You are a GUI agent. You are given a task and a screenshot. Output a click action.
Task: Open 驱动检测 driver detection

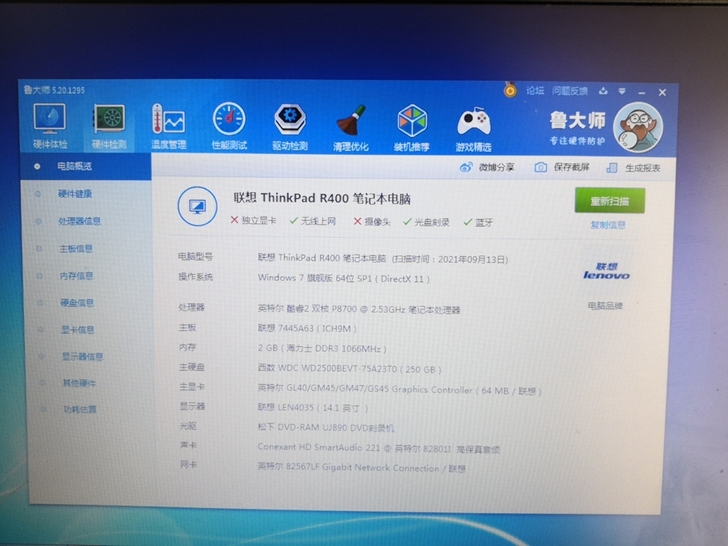[290, 128]
